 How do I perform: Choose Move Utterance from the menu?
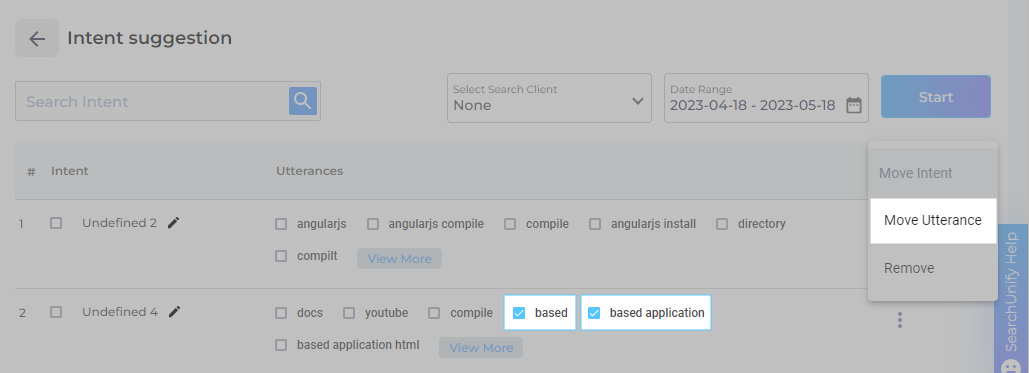[x=933, y=221]
